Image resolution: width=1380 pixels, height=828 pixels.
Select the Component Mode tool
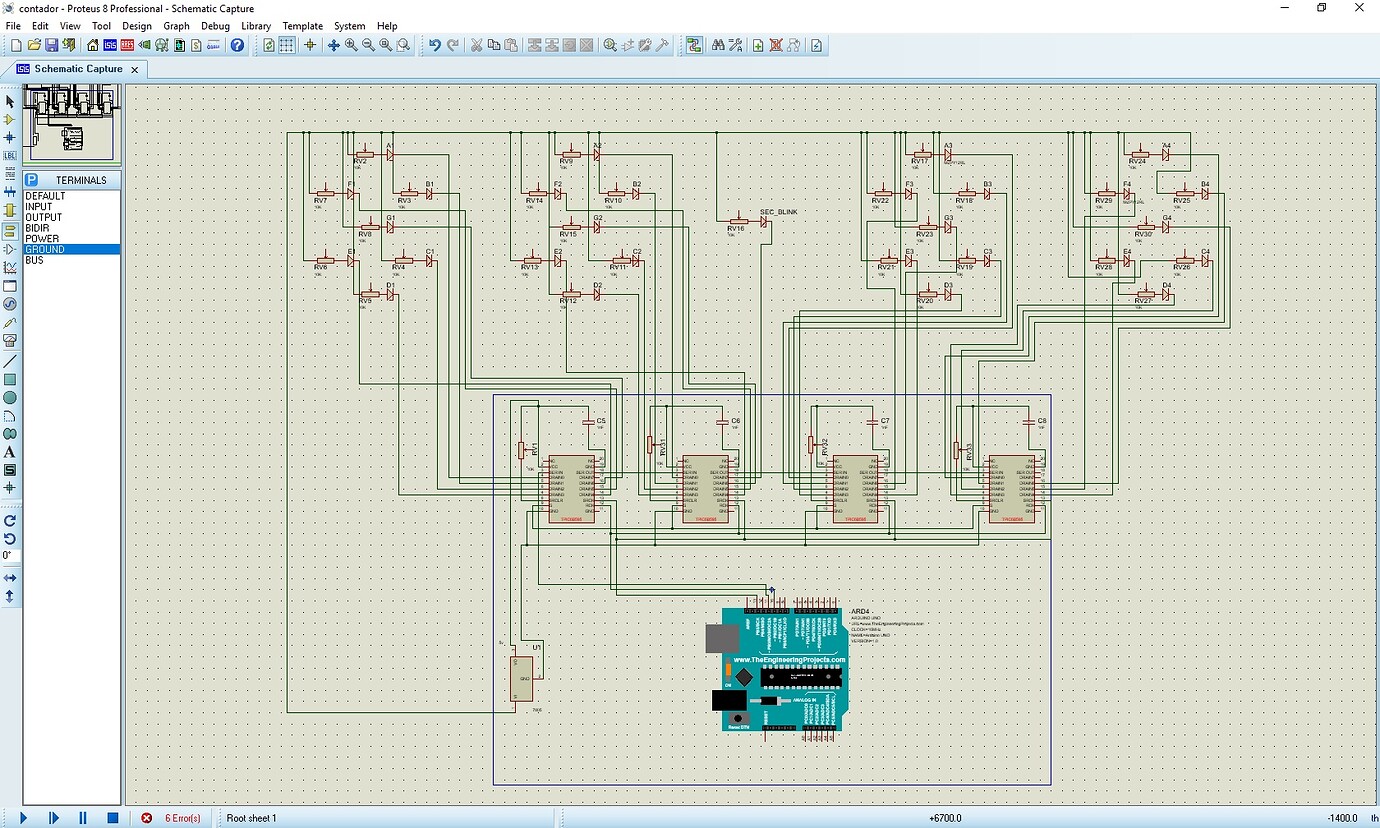(9, 119)
